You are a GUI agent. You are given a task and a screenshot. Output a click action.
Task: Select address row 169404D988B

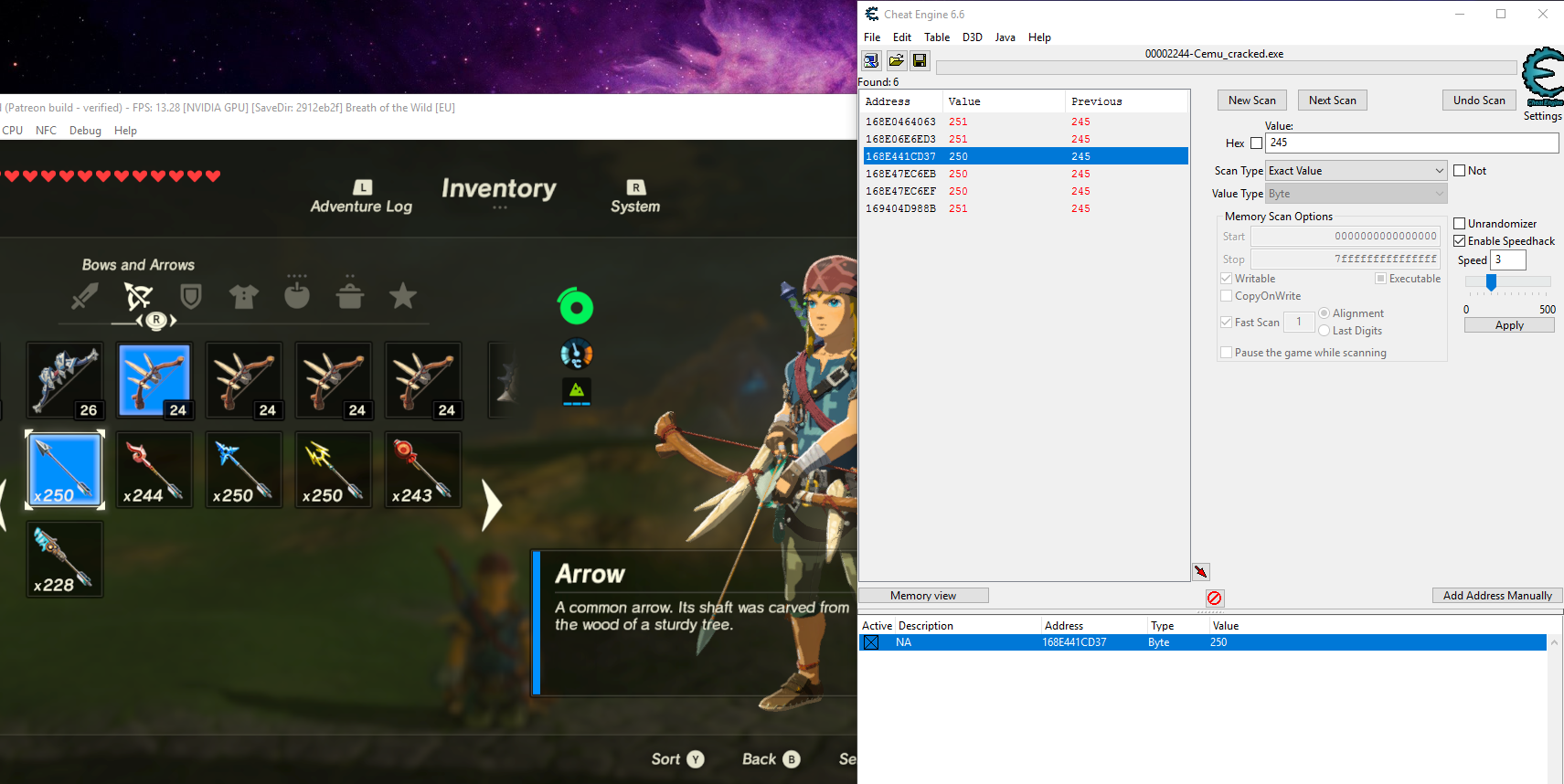tap(1026, 208)
